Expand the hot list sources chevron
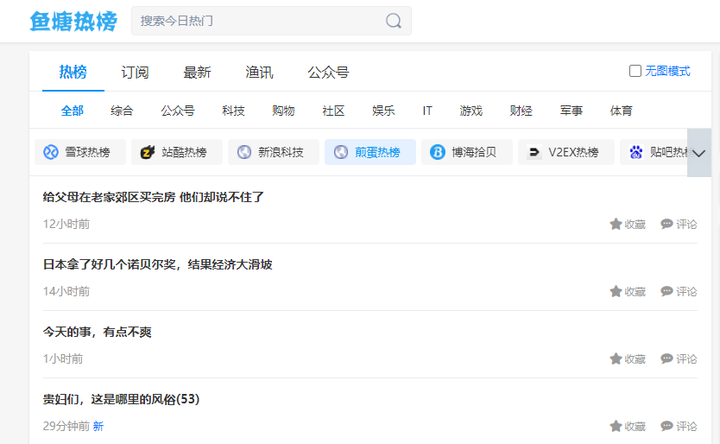The height and width of the screenshot is (444, 720). click(699, 153)
